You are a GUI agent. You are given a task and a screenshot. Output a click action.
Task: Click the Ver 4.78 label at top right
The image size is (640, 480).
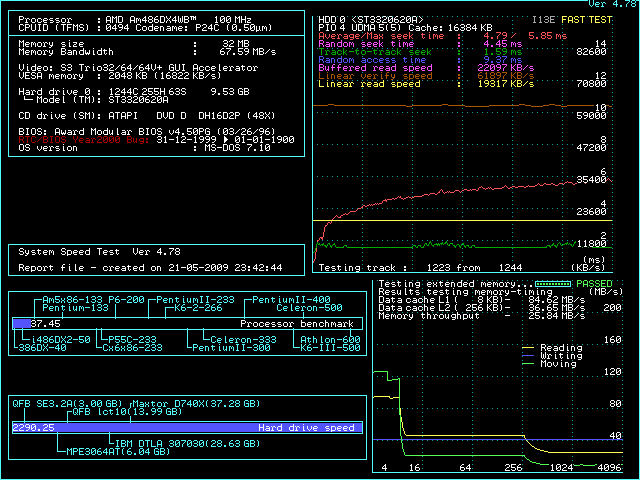(x=611, y=5)
